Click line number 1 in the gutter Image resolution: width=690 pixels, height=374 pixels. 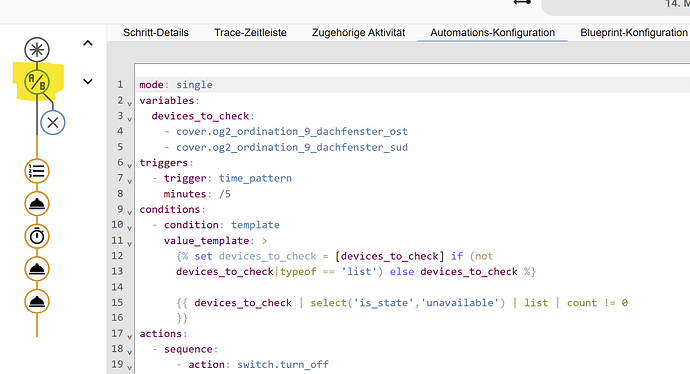pyautogui.click(x=120, y=84)
